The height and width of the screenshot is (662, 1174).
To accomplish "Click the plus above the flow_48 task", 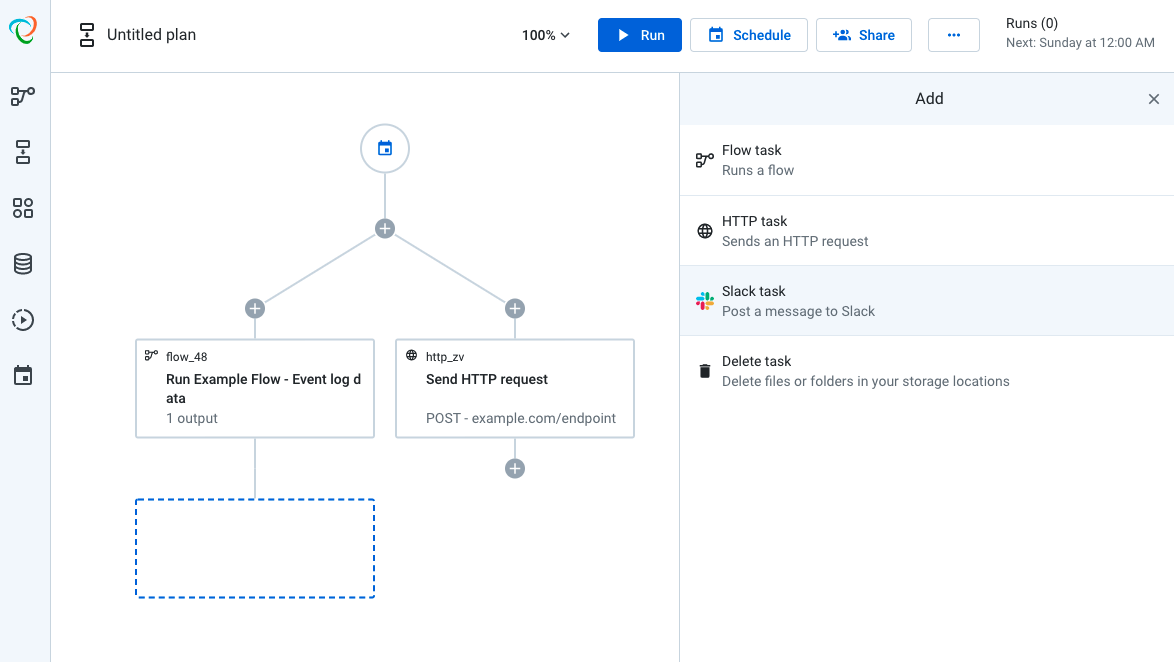I will [x=254, y=309].
